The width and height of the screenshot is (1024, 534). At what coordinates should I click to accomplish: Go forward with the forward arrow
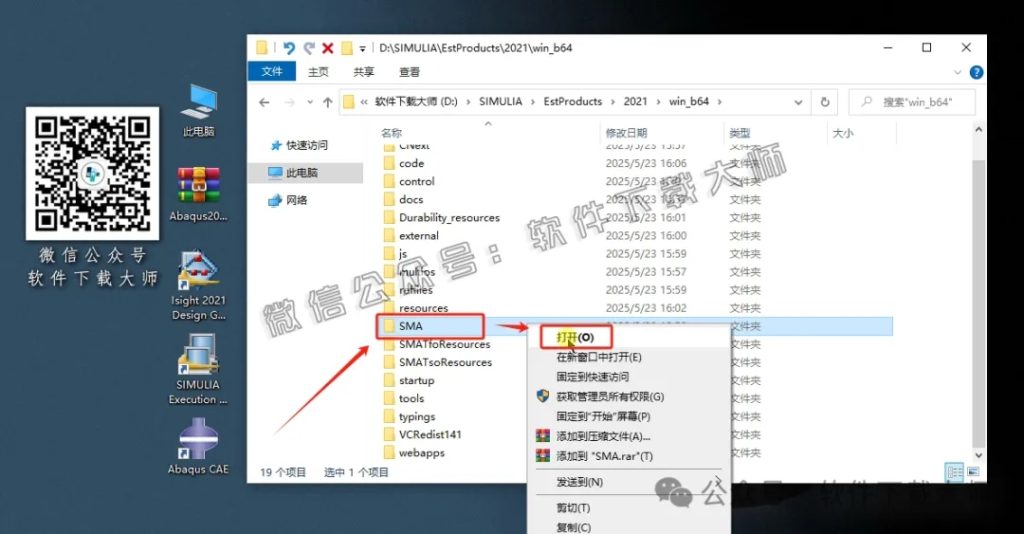click(x=289, y=102)
